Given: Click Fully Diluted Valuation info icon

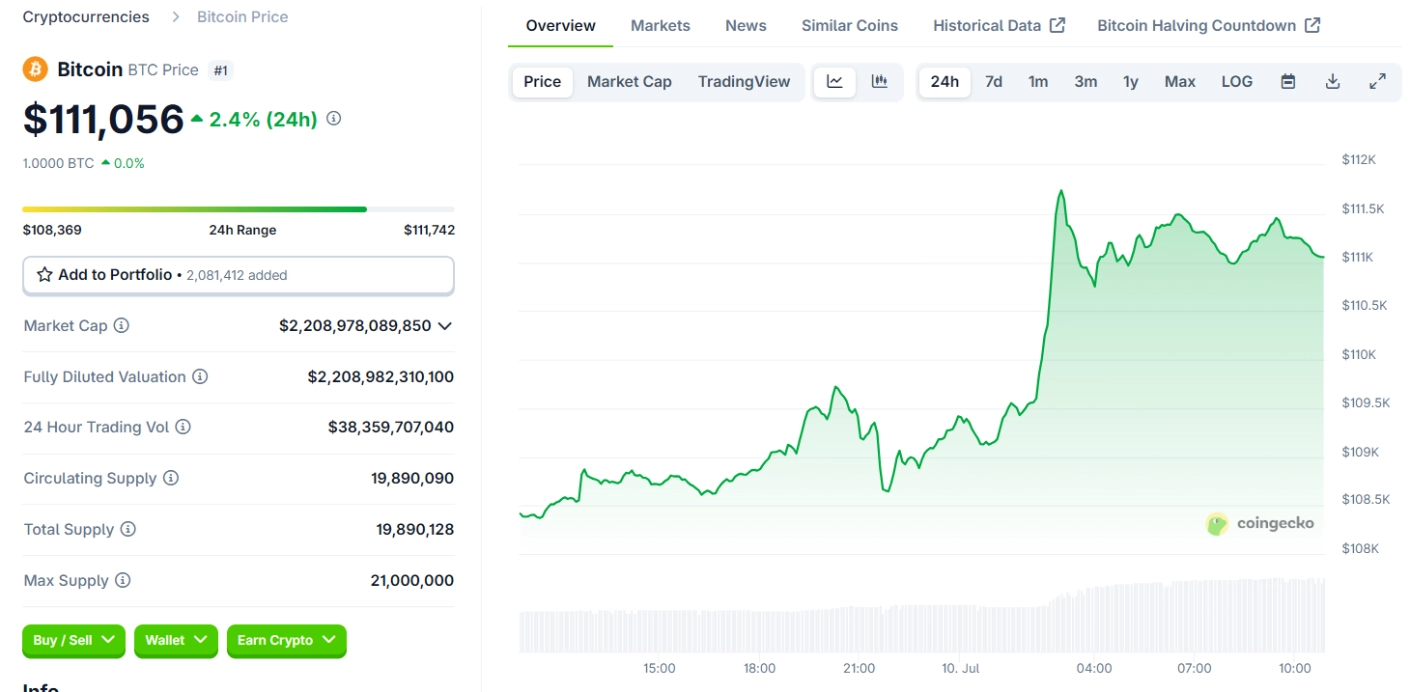Looking at the screenshot, I should click(x=200, y=376).
